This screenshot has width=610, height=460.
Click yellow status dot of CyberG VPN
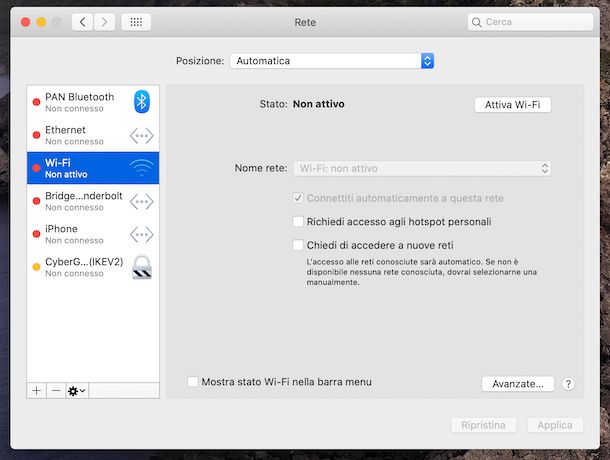[x=37, y=267]
